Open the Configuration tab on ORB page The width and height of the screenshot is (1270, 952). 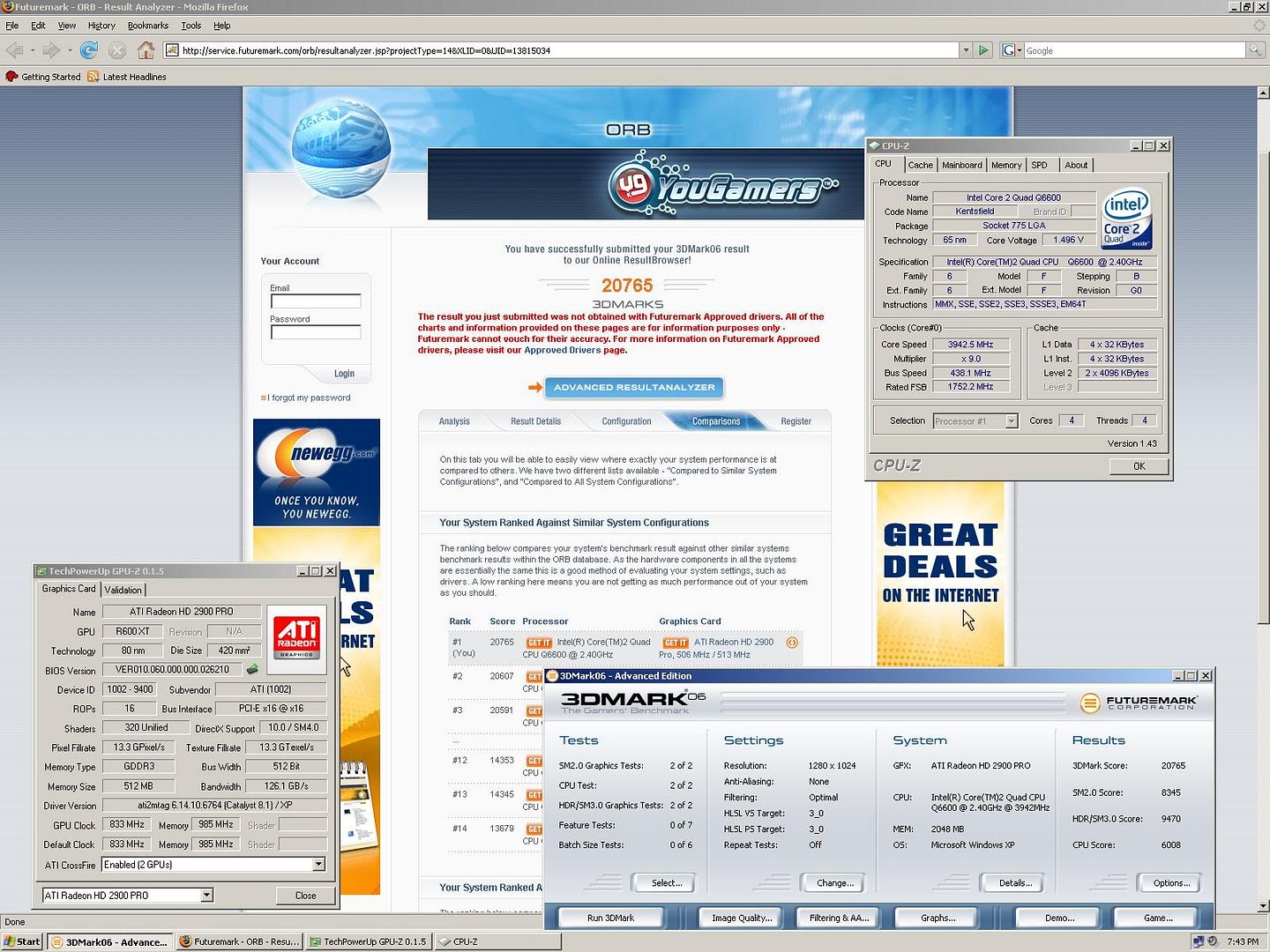(x=626, y=421)
